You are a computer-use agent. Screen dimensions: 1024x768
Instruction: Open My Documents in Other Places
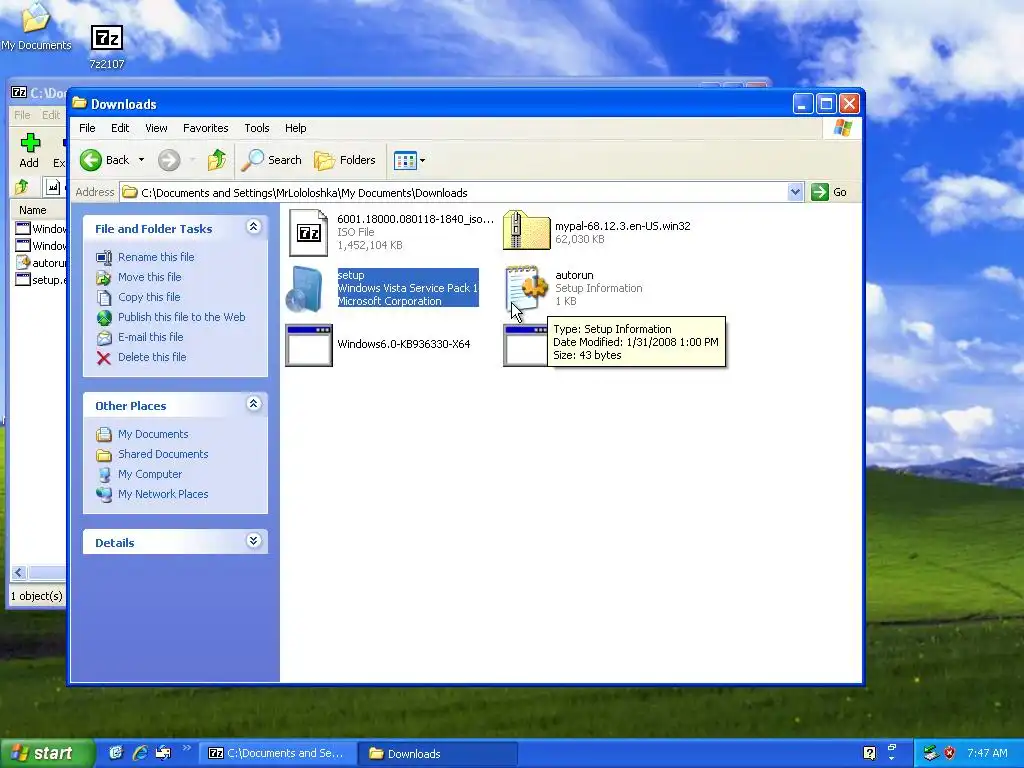(153, 434)
